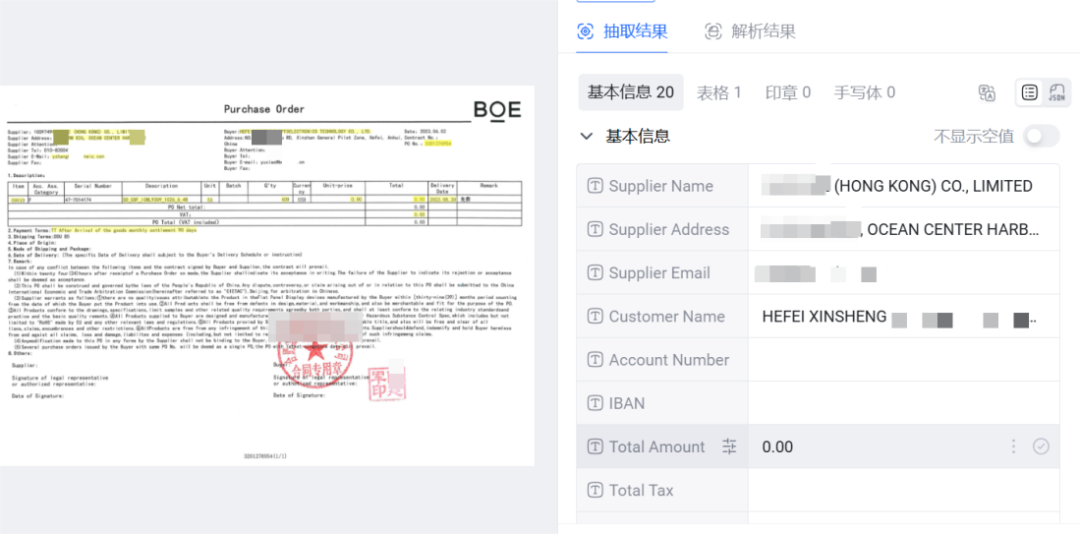Select the 印章 0 category tab
Image resolution: width=1080 pixels, height=534 pixels.
(788, 93)
